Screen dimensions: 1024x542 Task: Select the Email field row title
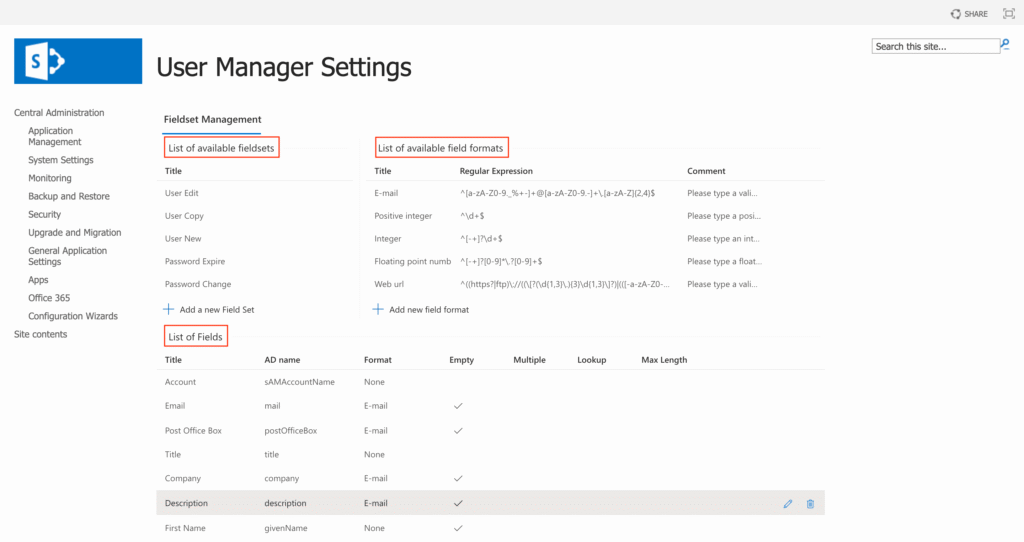[x=175, y=406]
